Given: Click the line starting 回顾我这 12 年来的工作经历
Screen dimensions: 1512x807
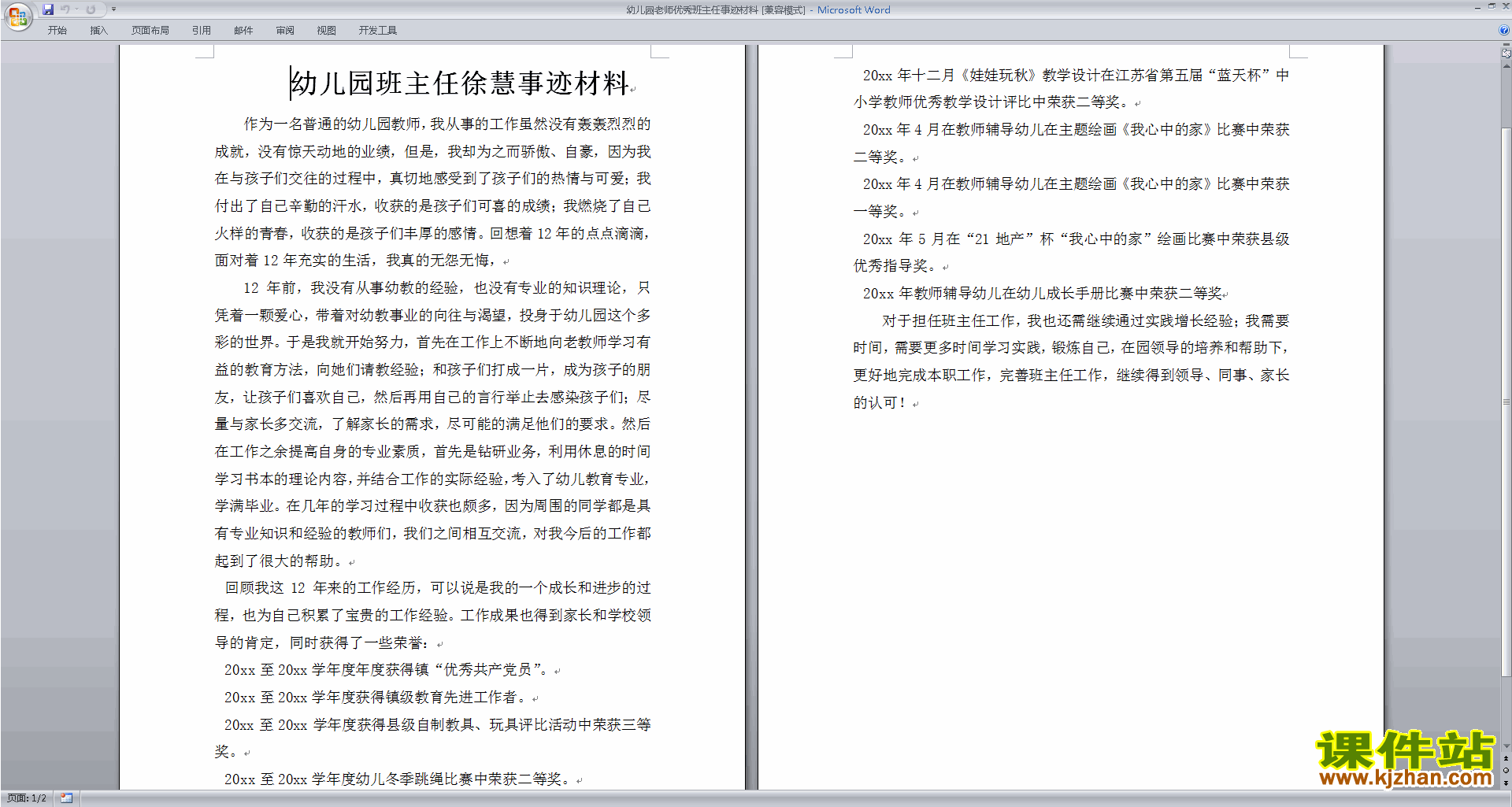Looking at the screenshot, I should 438,588.
